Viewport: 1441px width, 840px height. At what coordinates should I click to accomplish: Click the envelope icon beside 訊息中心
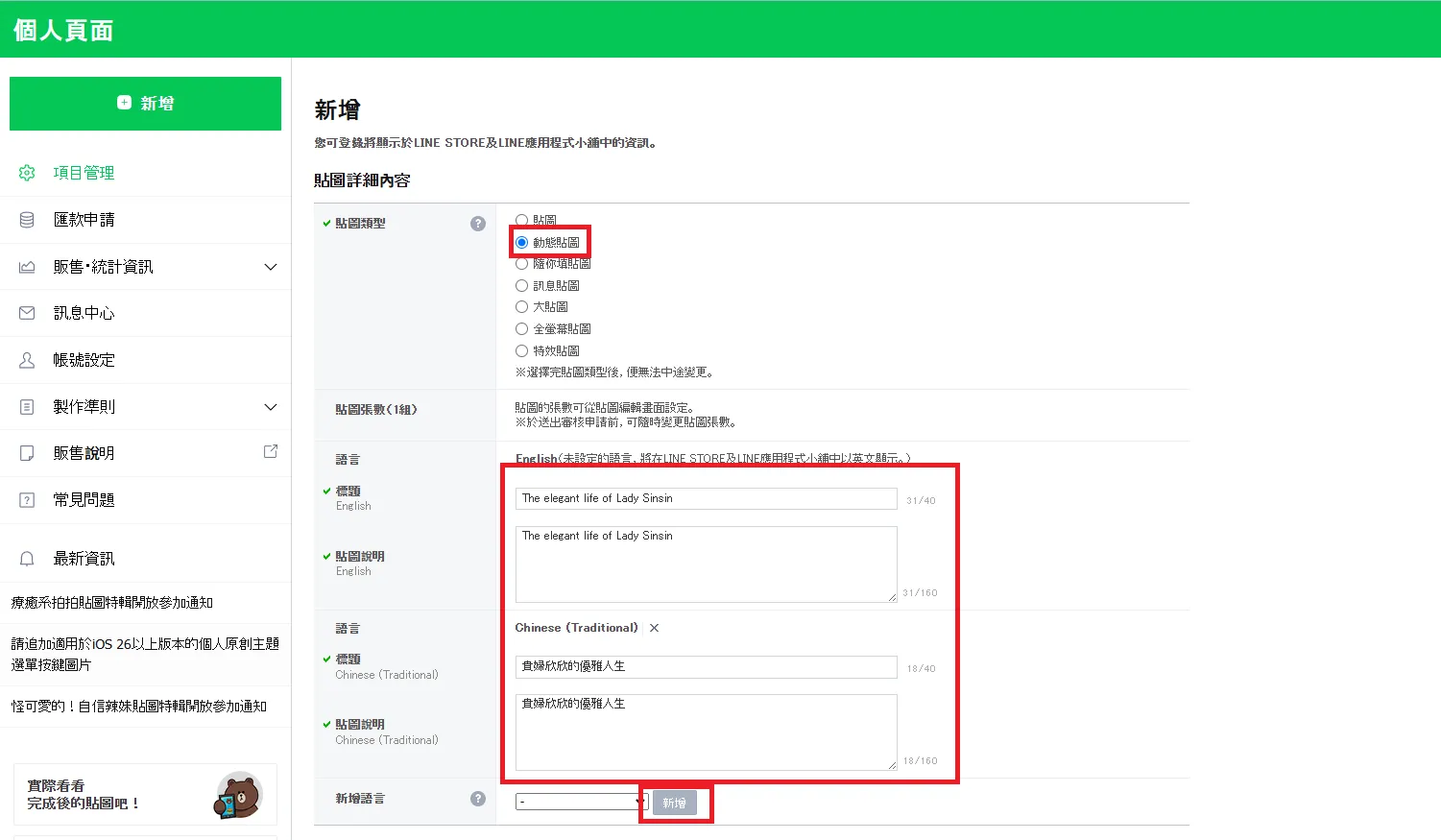[27, 313]
